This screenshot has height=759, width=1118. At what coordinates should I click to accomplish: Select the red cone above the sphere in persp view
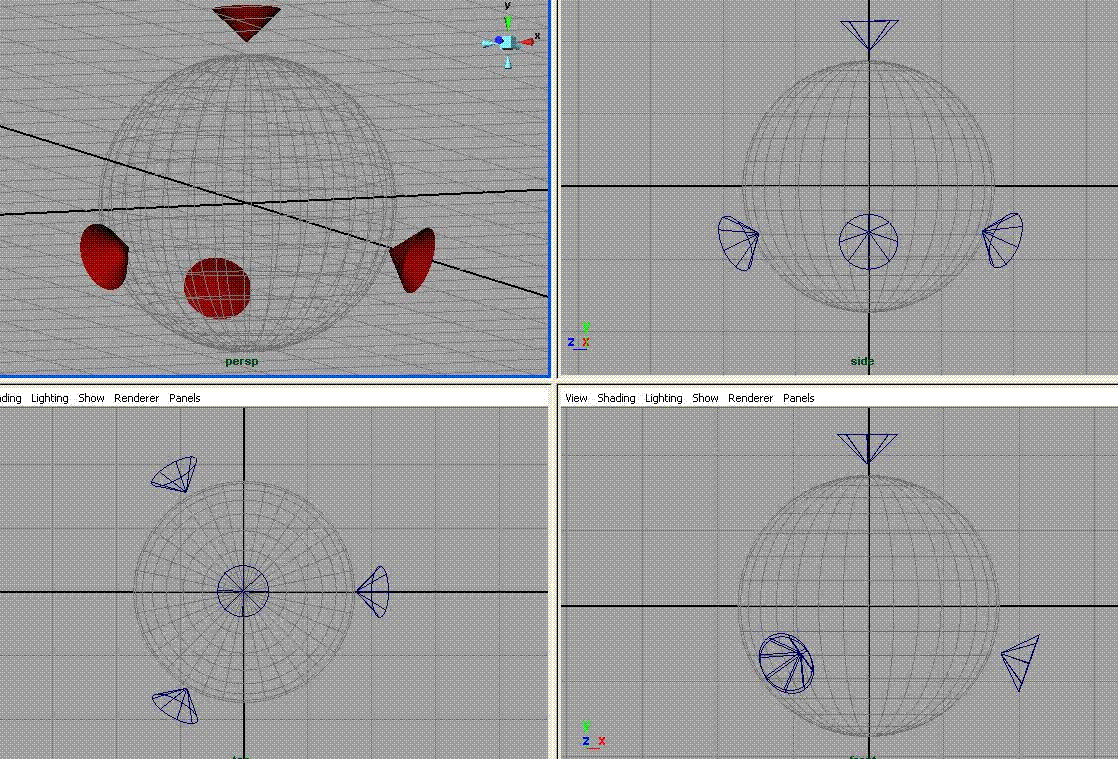tap(246, 20)
